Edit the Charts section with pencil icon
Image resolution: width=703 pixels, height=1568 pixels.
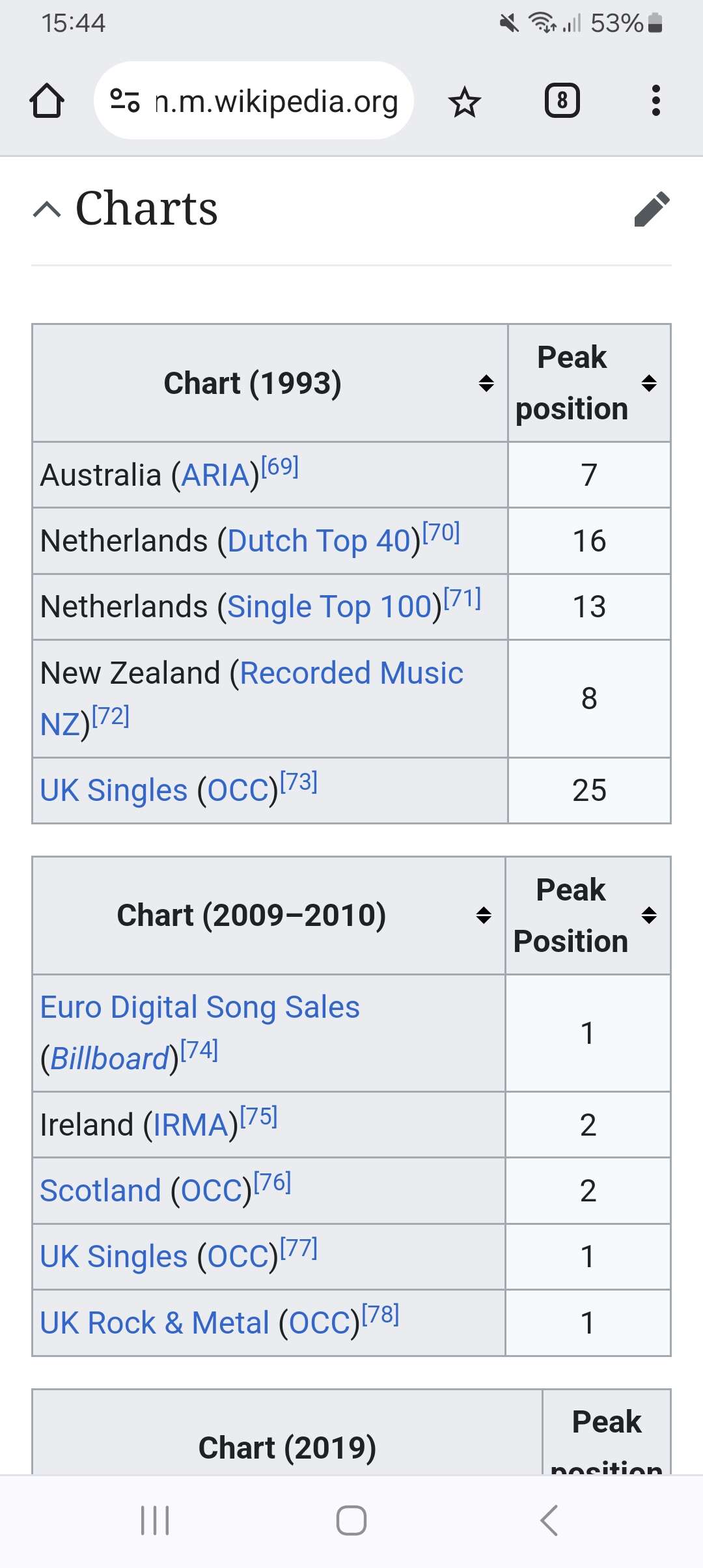click(652, 209)
